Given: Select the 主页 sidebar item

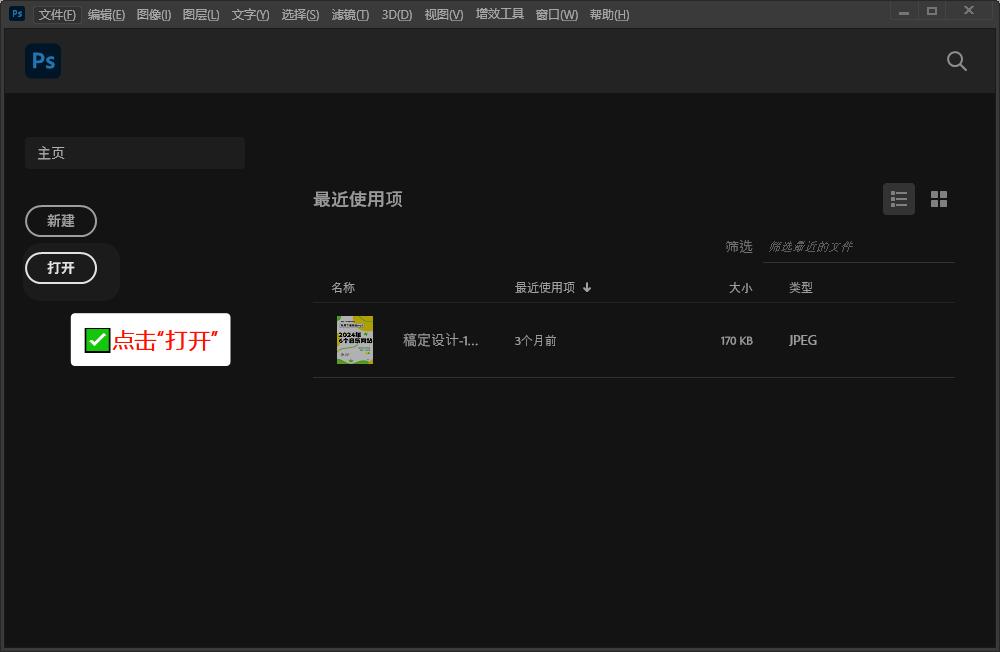Looking at the screenshot, I should [135, 153].
